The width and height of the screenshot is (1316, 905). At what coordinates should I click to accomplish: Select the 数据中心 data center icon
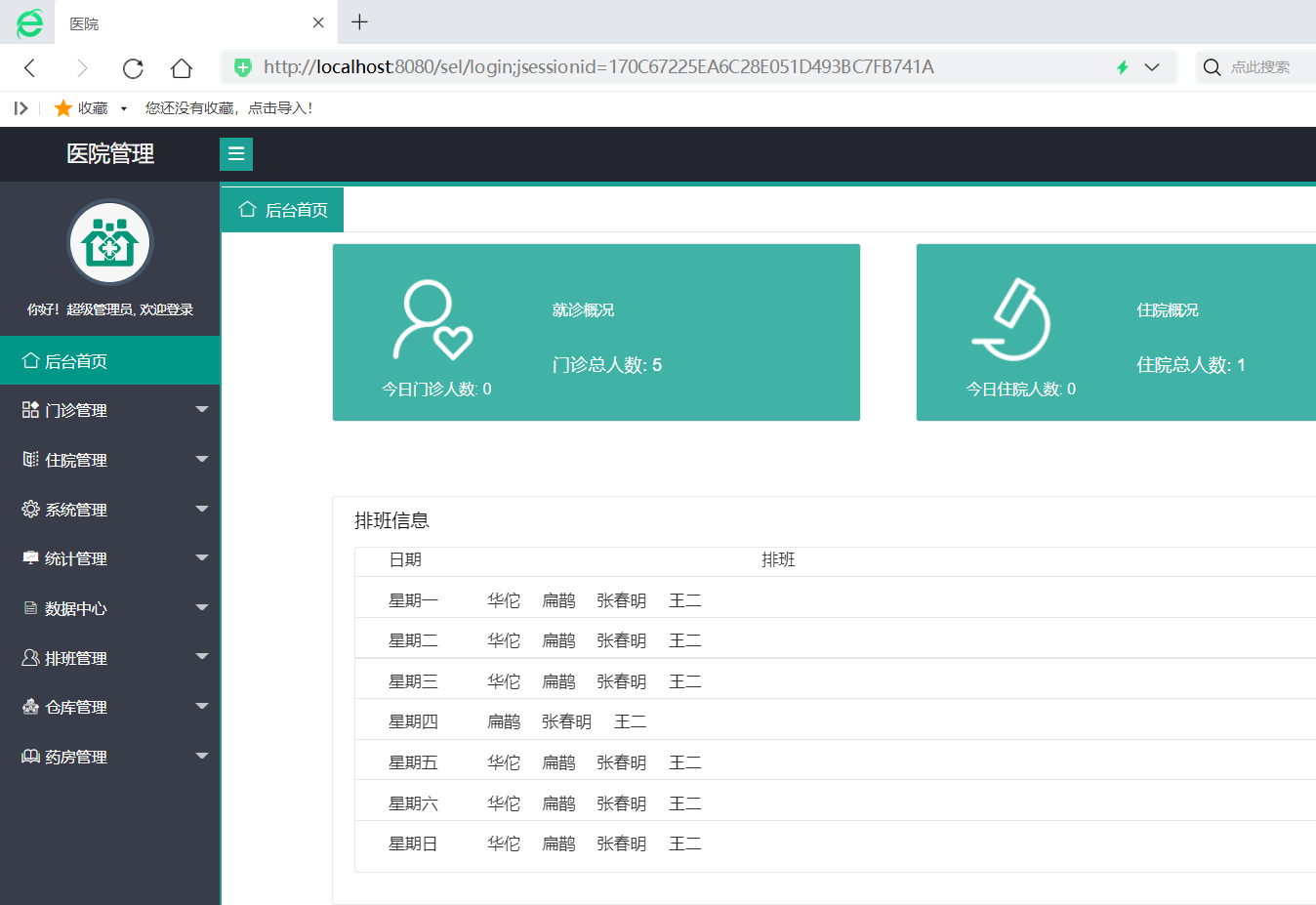click(x=30, y=607)
